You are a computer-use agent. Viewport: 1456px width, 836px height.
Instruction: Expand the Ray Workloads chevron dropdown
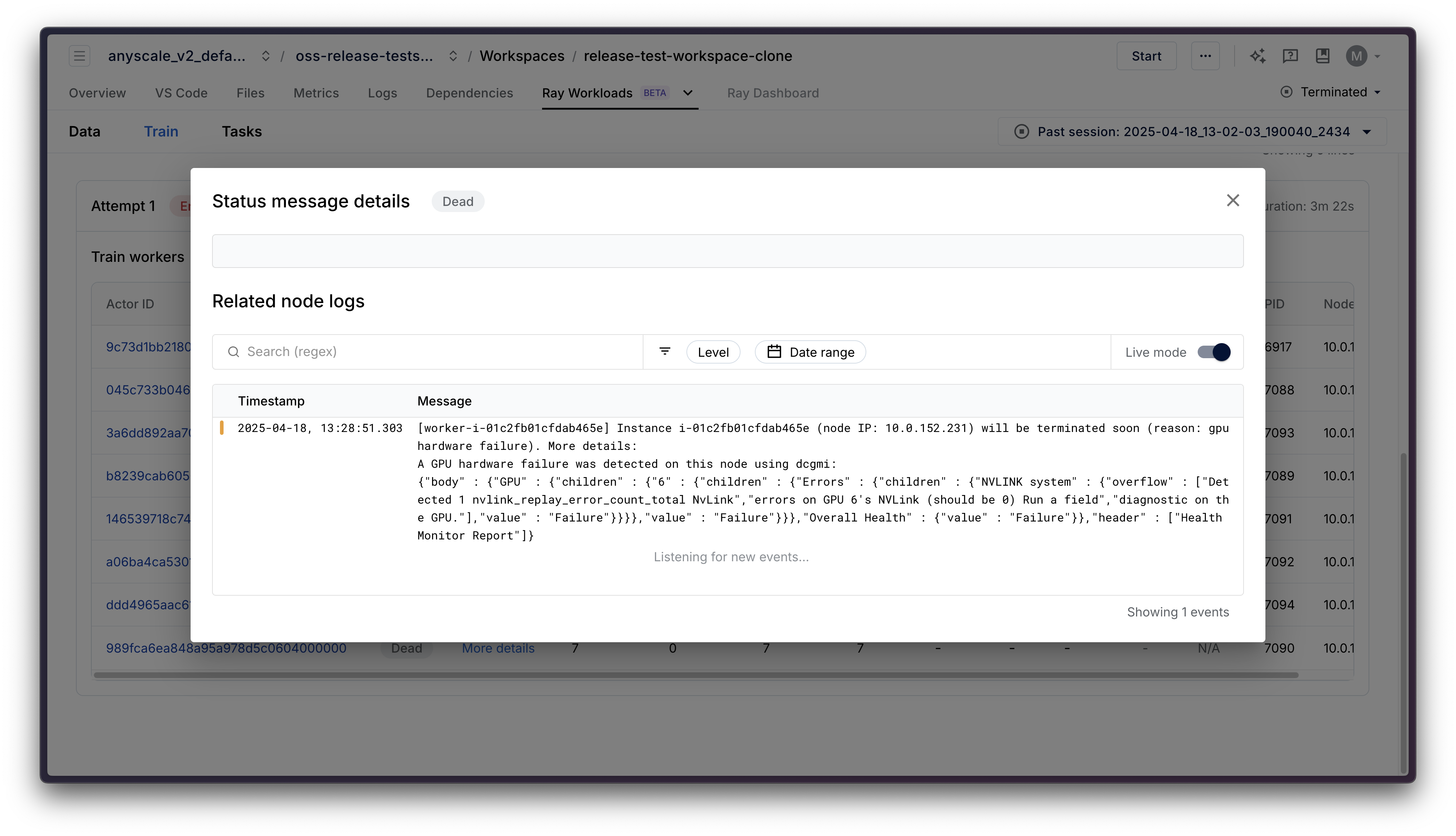[x=687, y=93]
